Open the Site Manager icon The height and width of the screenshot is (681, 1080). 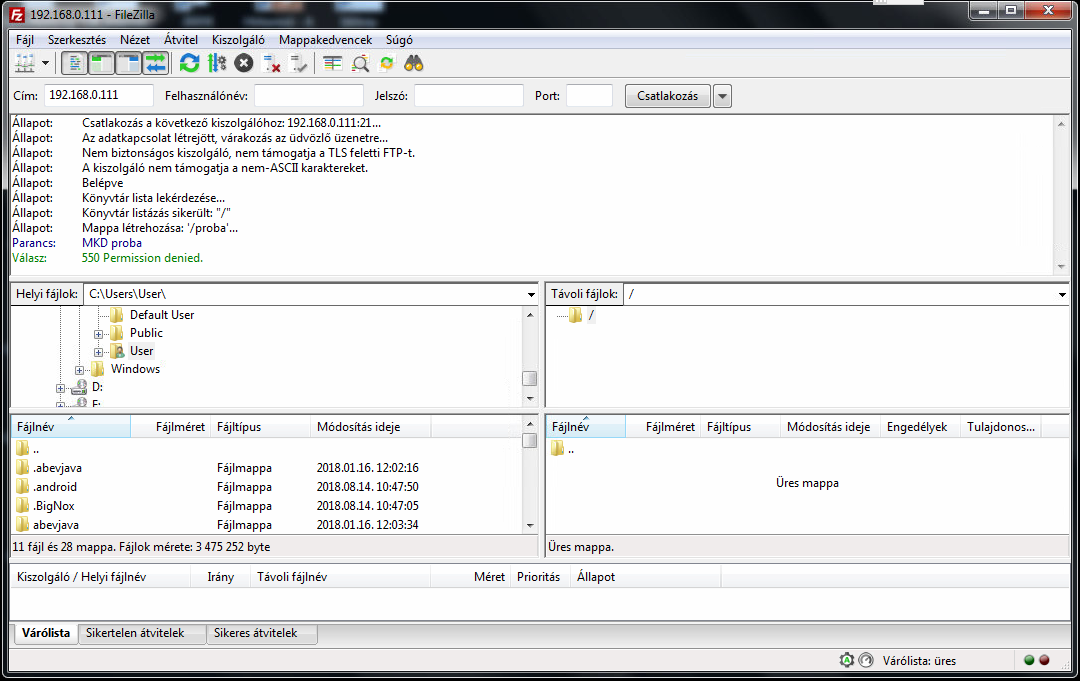25,64
